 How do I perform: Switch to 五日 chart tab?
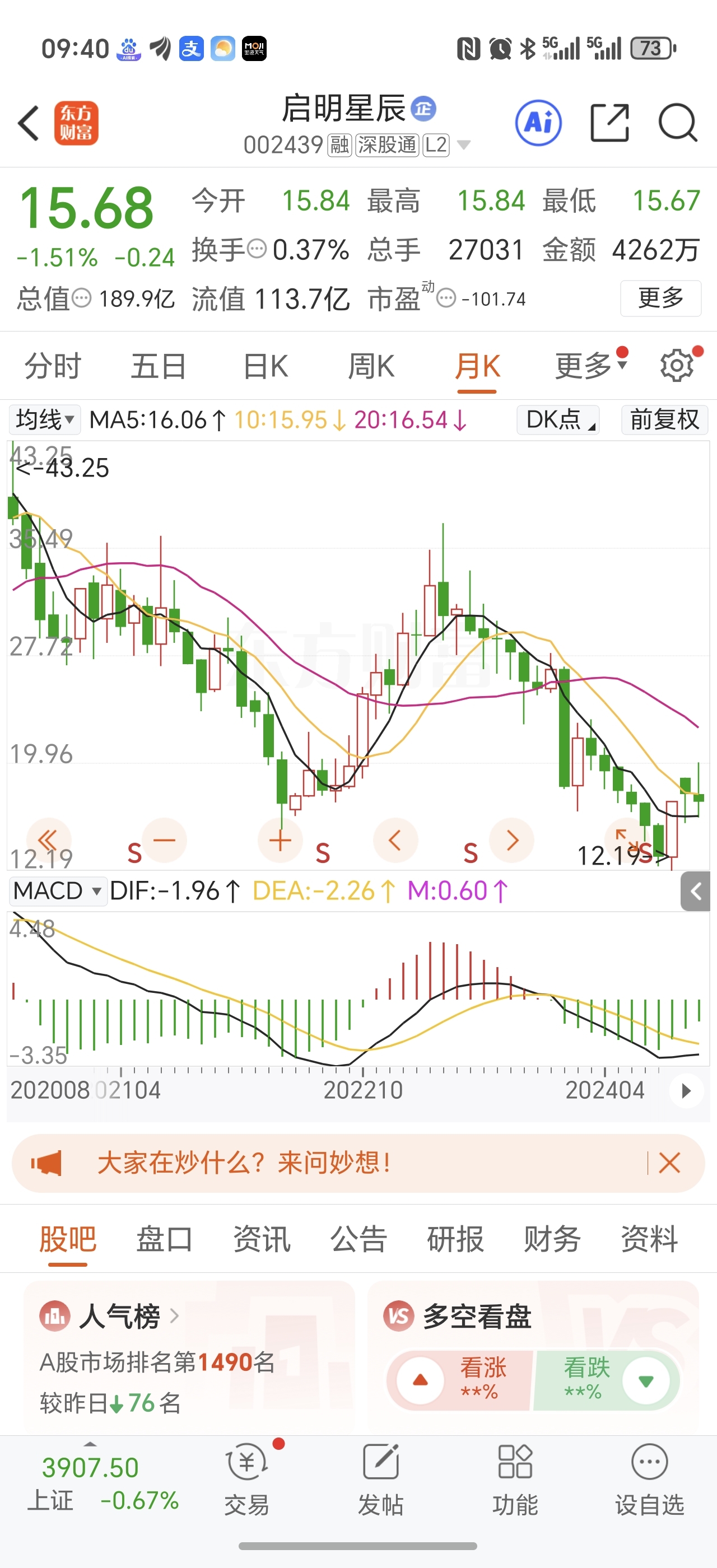pos(159,366)
